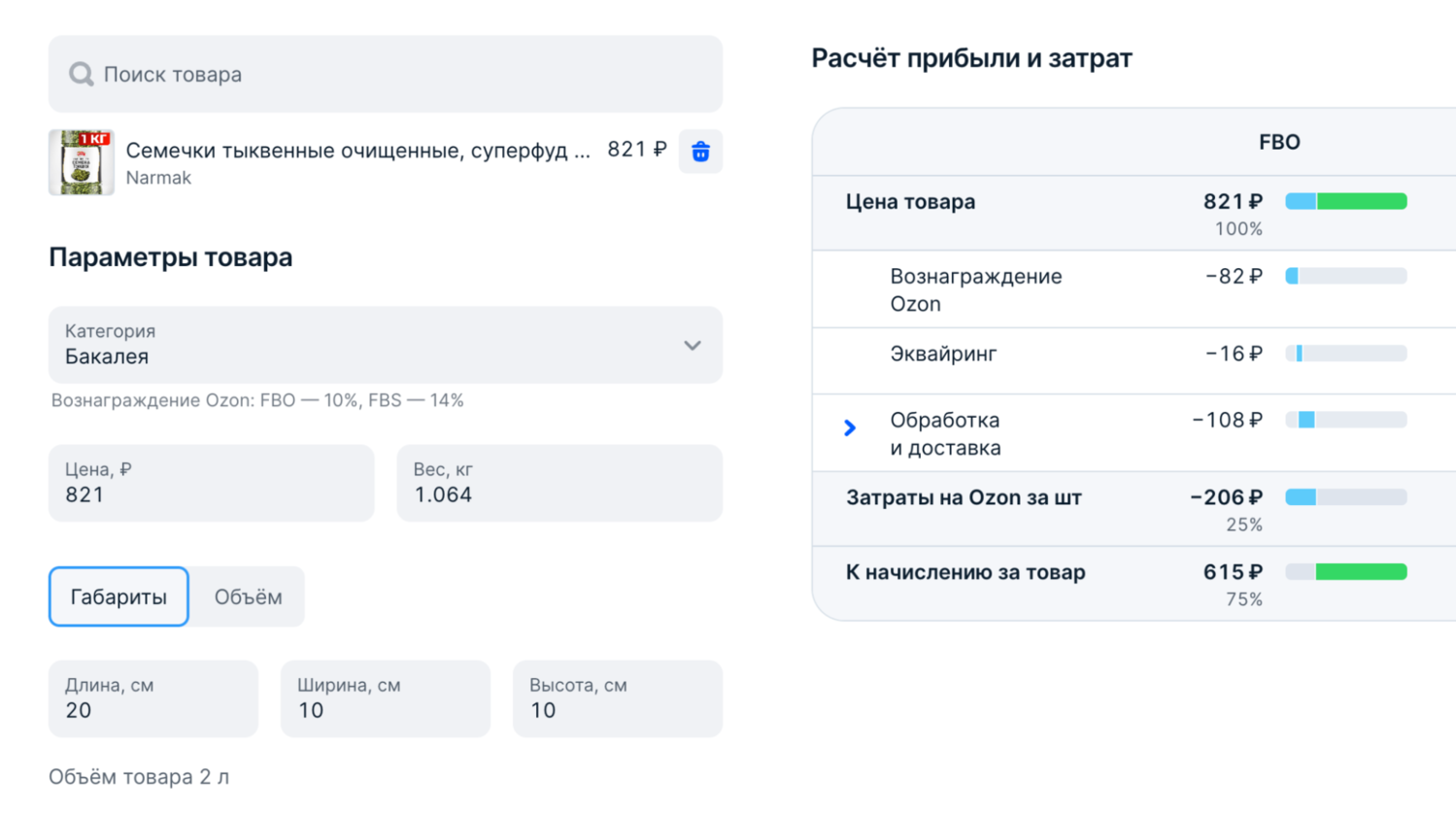Image resolution: width=1456 pixels, height=815 pixels.
Task: Open the Категория dropdown chevron
Action: 692,346
